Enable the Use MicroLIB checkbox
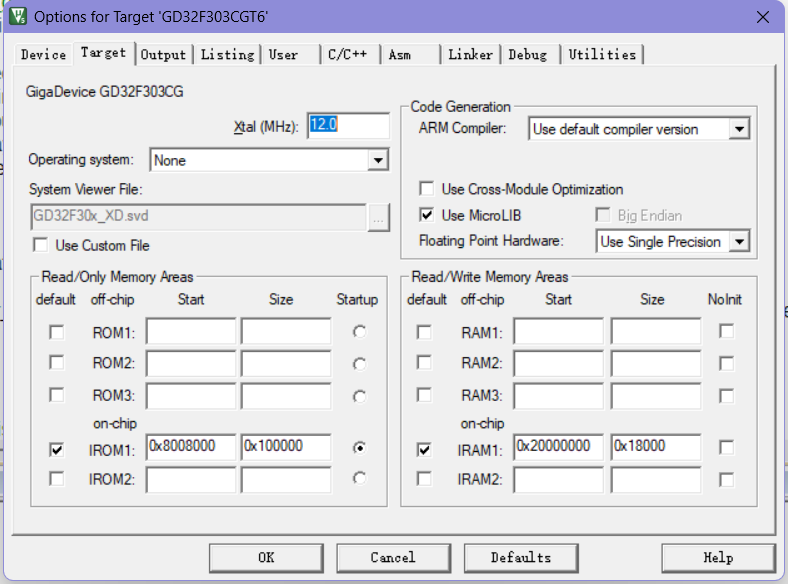 point(427,215)
